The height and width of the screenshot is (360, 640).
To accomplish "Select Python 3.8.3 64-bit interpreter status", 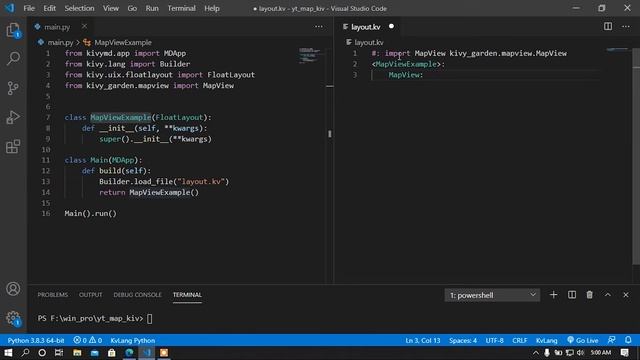I will click(x=36, y=340).
